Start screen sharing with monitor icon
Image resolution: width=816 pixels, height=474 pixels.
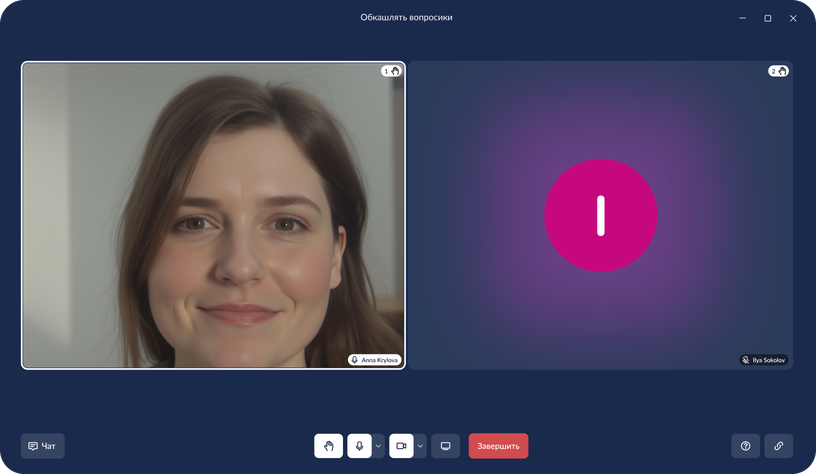(x=446, y=446)
